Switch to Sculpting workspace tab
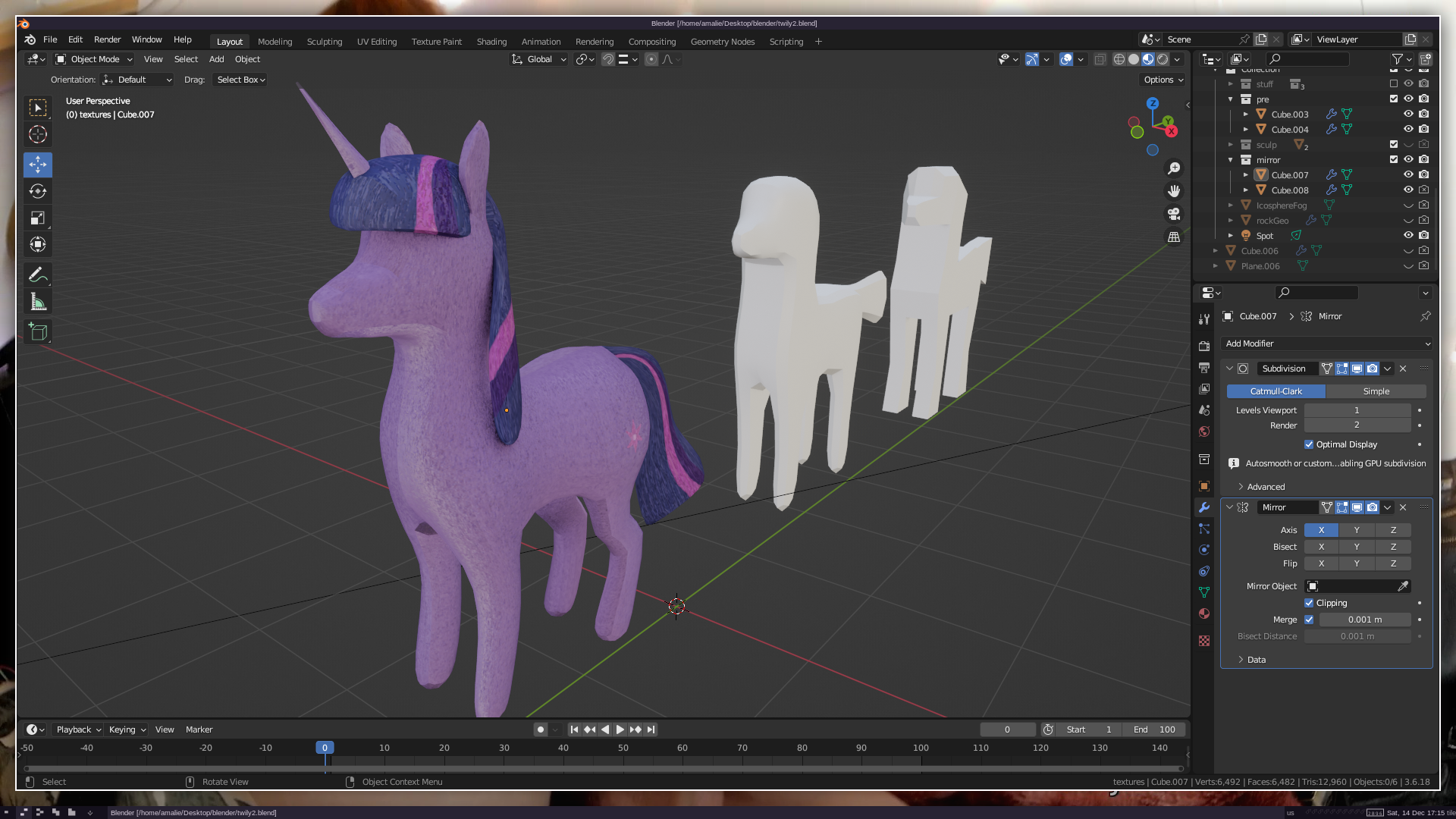The image size is (1456, 819). [x=325, y=42]
